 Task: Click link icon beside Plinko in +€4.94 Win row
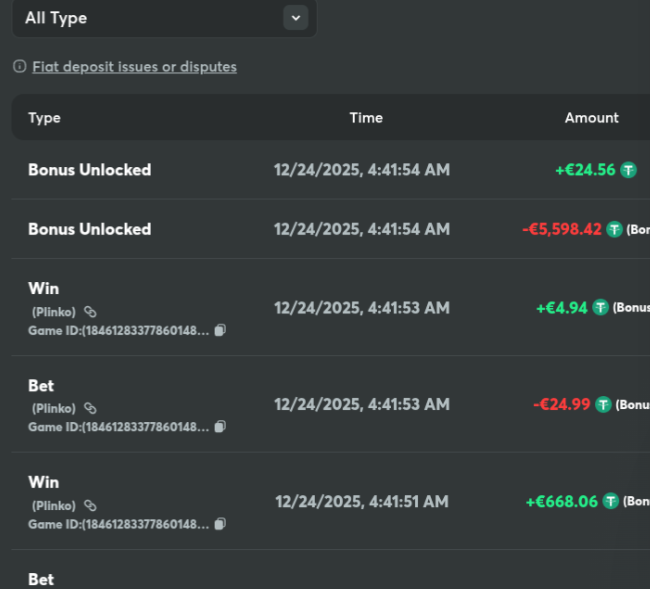[x=90, y=312]
